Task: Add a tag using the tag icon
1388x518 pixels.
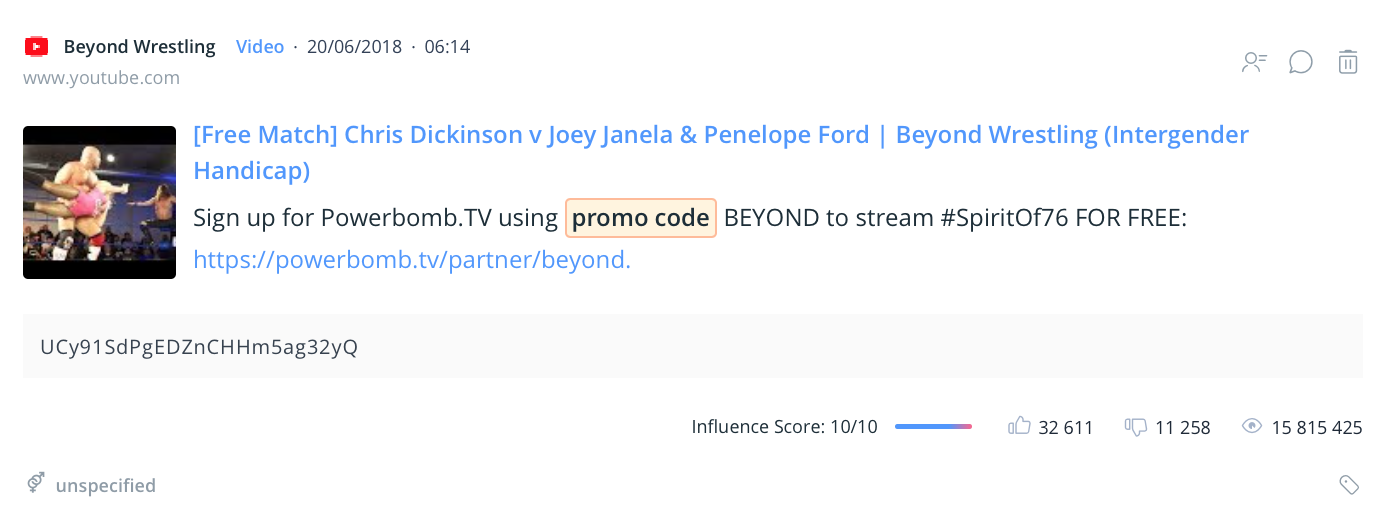Action: 1349,485
